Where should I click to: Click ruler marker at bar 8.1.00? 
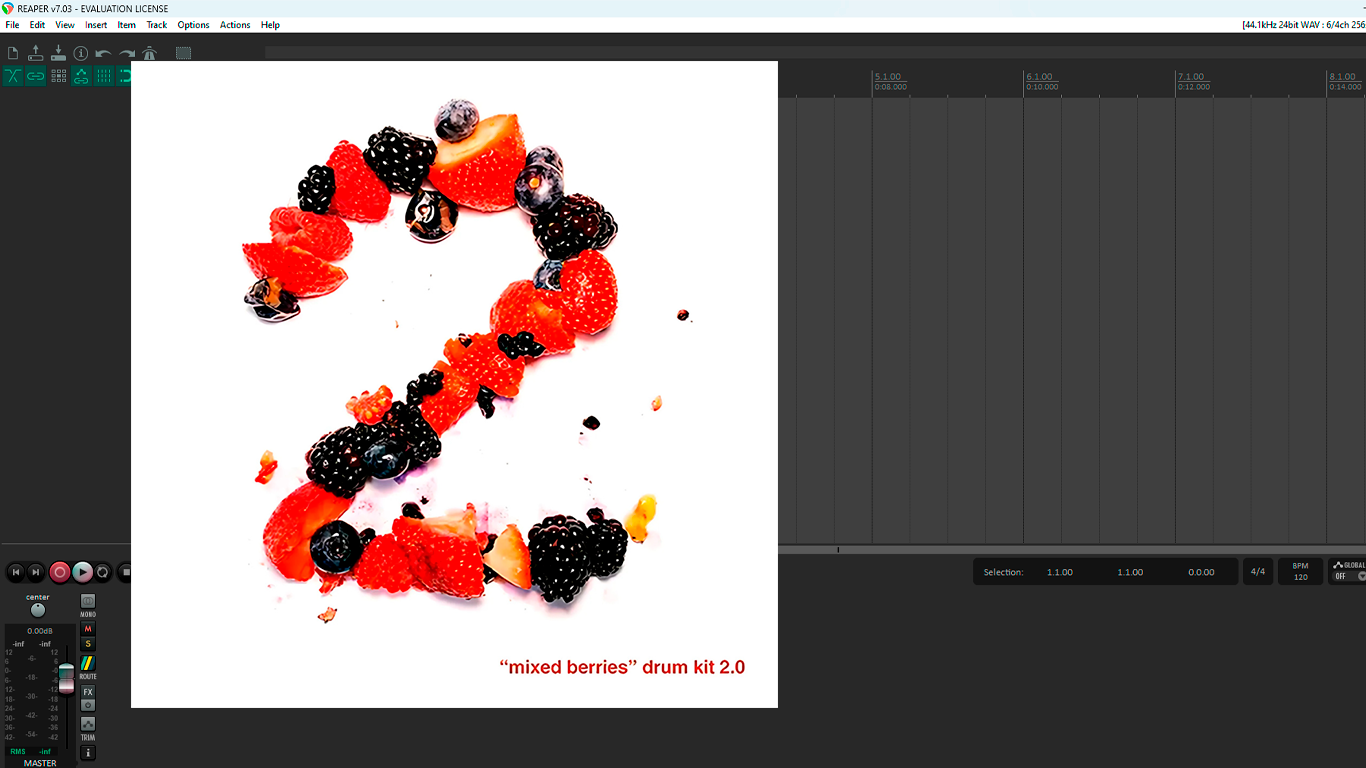point(1342,77)
